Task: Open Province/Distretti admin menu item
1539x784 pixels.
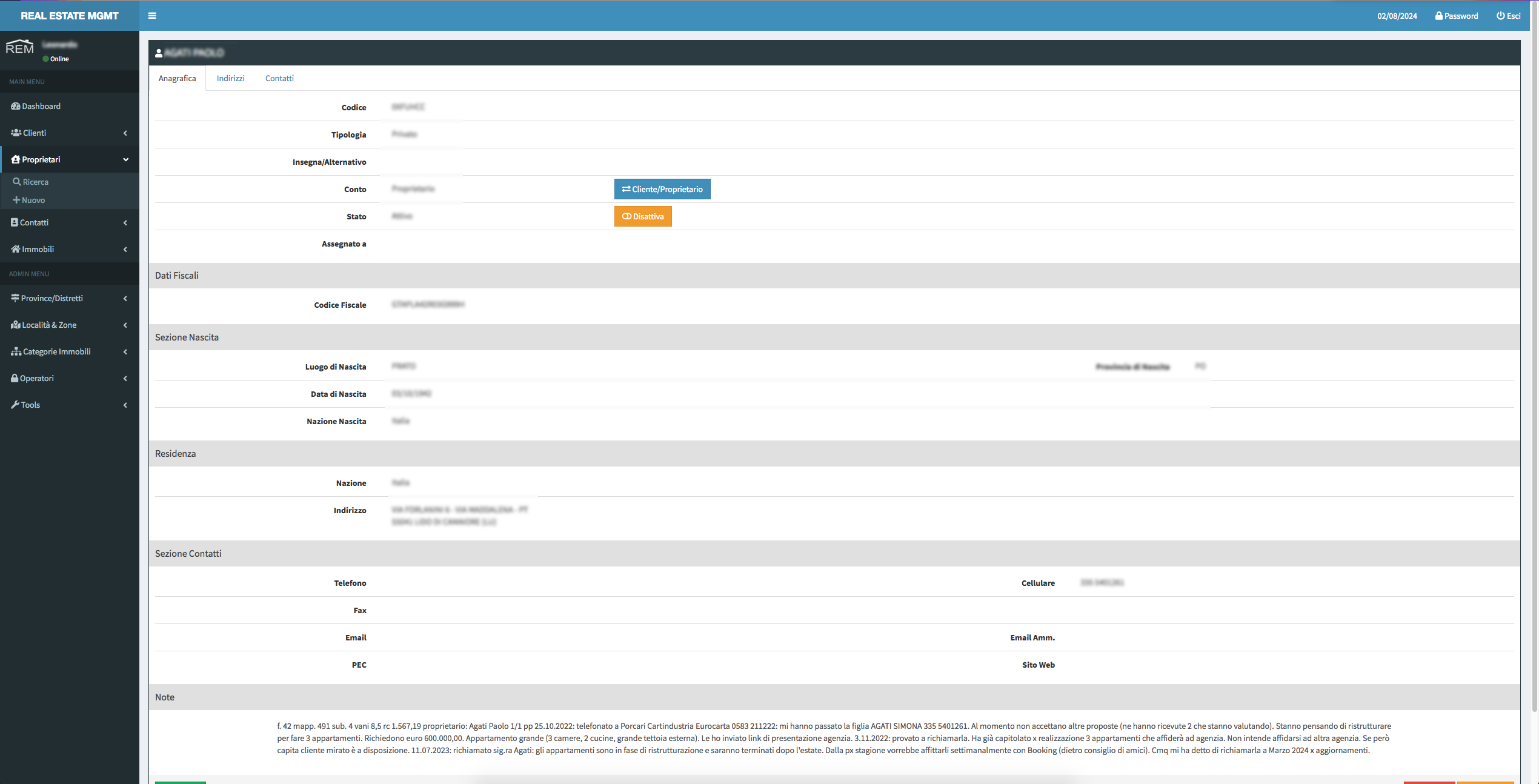Action: coord(52,298)
